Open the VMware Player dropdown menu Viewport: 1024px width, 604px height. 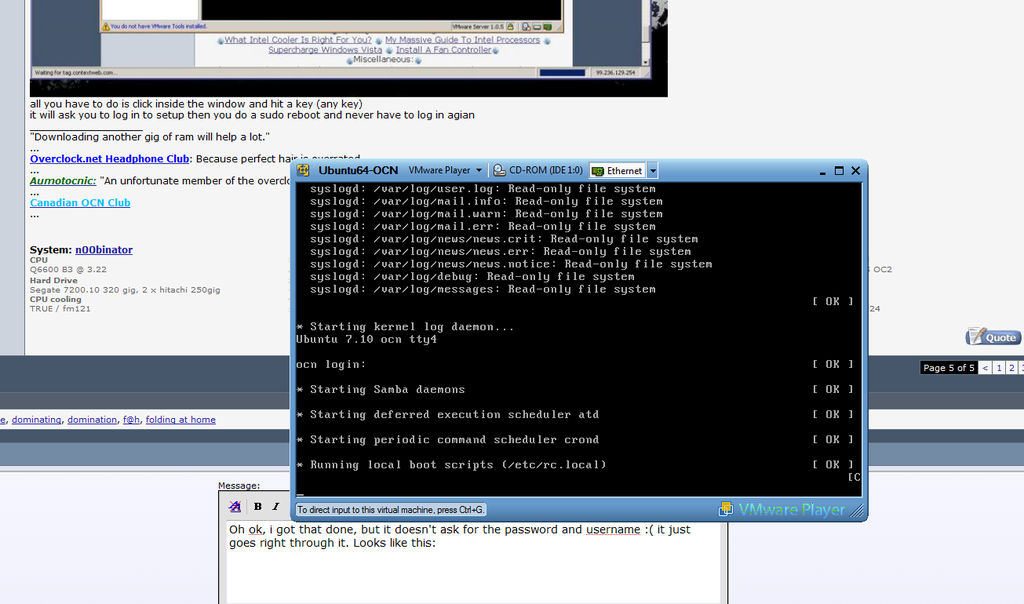[445, 170]
